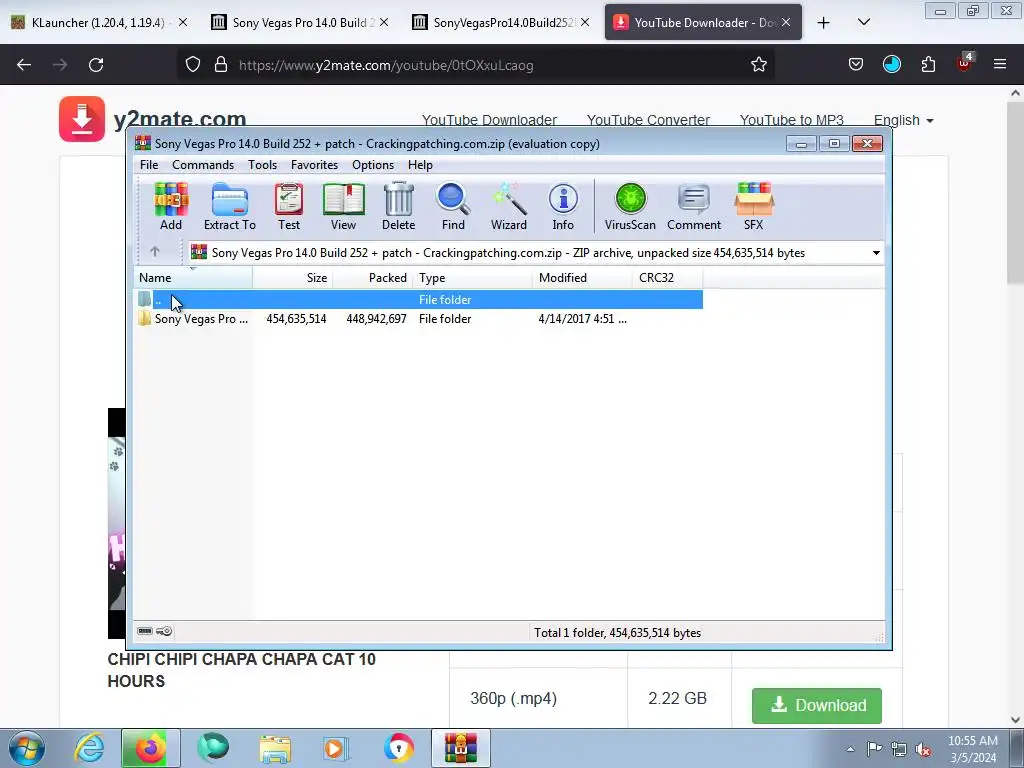
Task: Sort by the Name column header
Action: [x=193, y=278]
